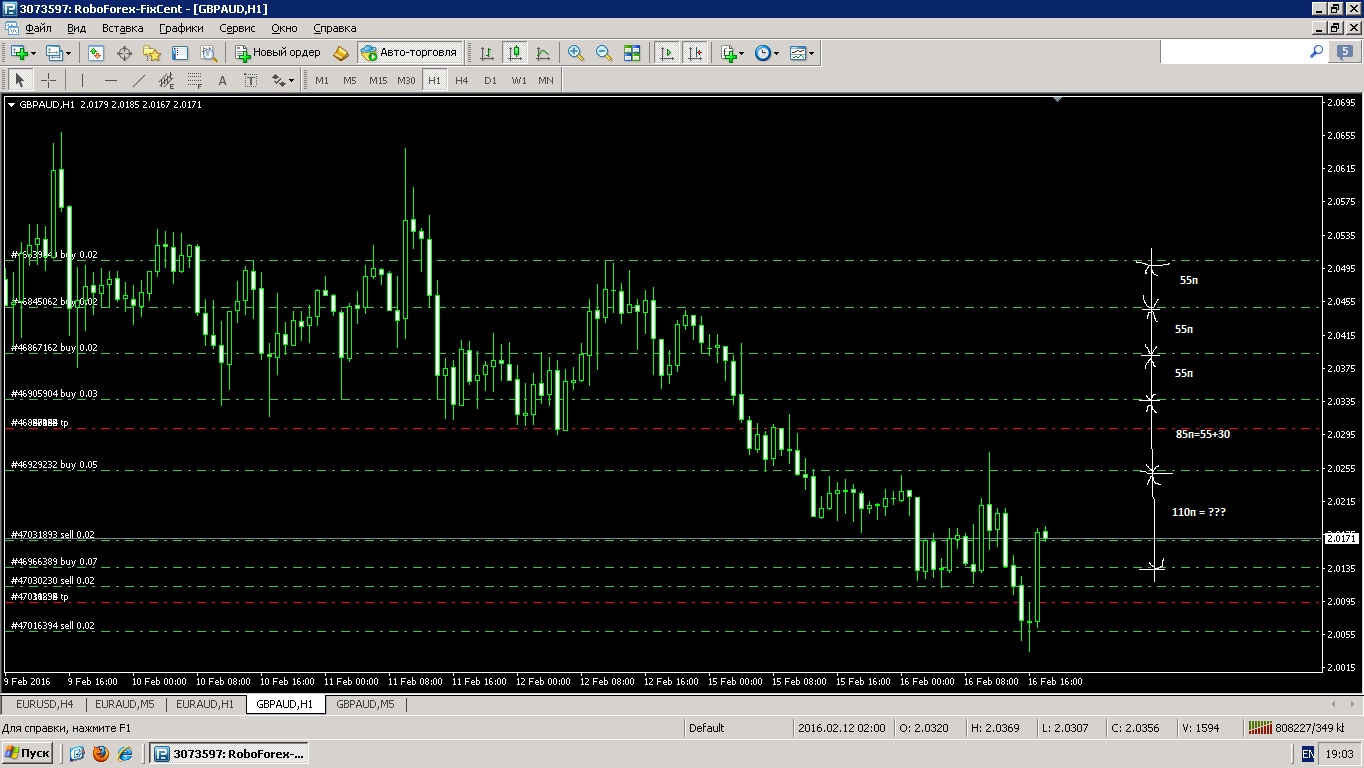
Task: Switch timeframe to D1
Action: tap(490, 80)
